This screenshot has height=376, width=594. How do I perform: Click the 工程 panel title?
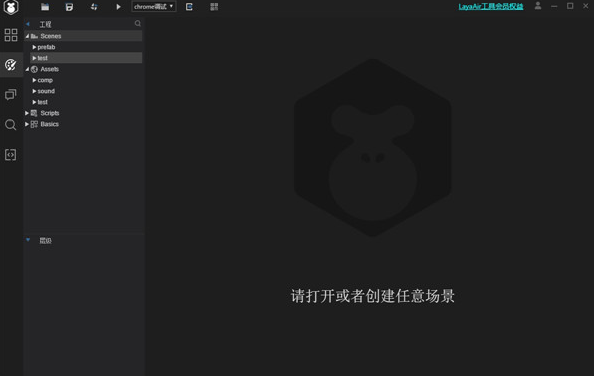click(45, 24)
